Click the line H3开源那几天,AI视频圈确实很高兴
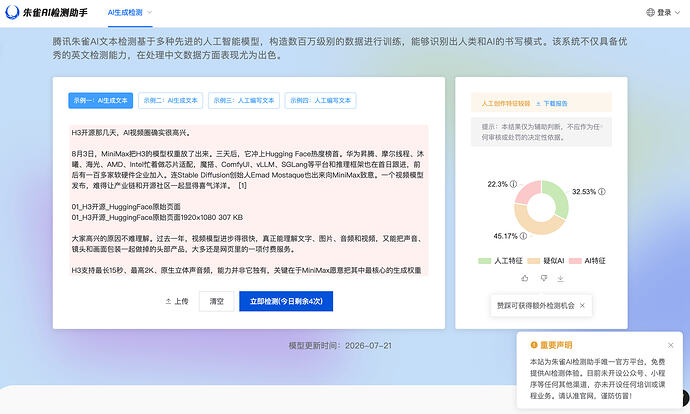This screenshot has width=690, height=414. point(131,133)
